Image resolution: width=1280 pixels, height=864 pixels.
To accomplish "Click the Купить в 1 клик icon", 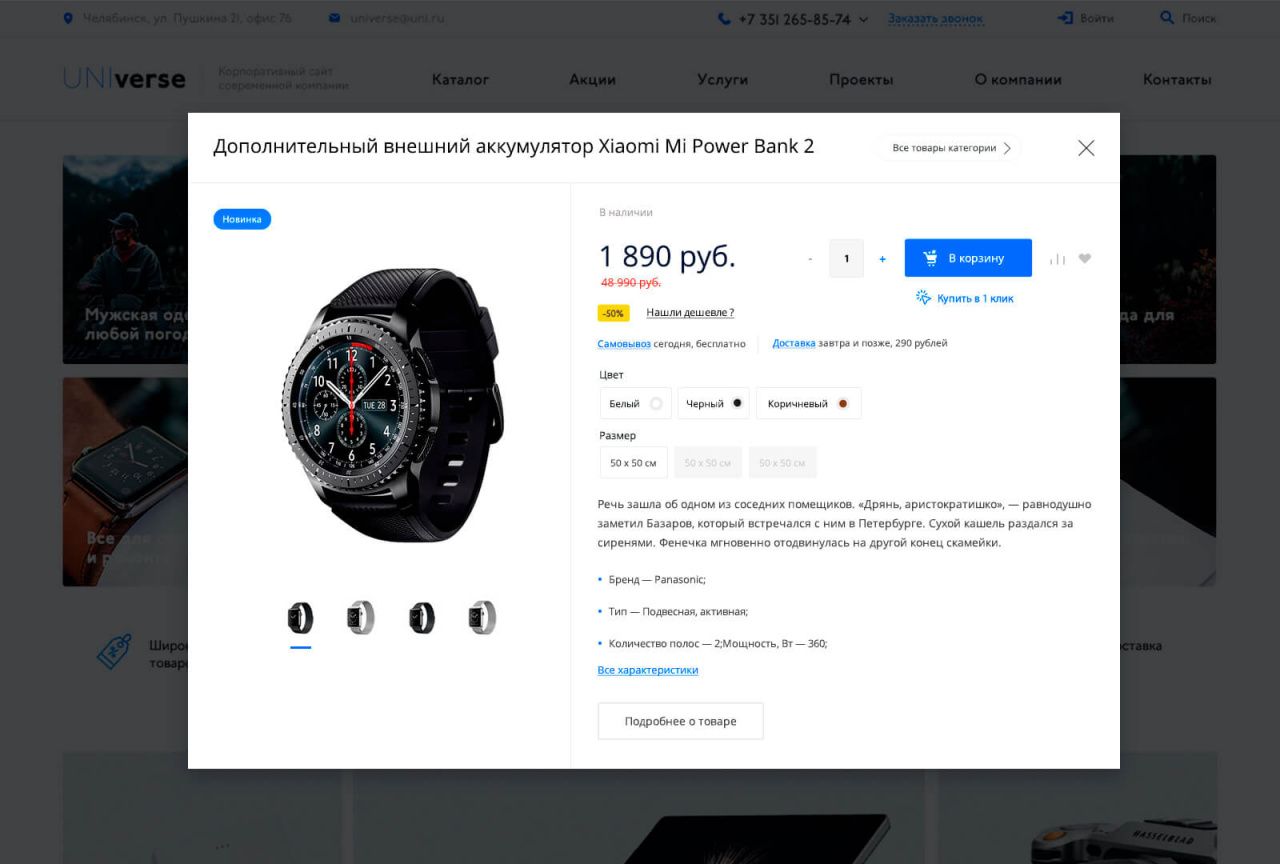I will [x=923, y=297].
